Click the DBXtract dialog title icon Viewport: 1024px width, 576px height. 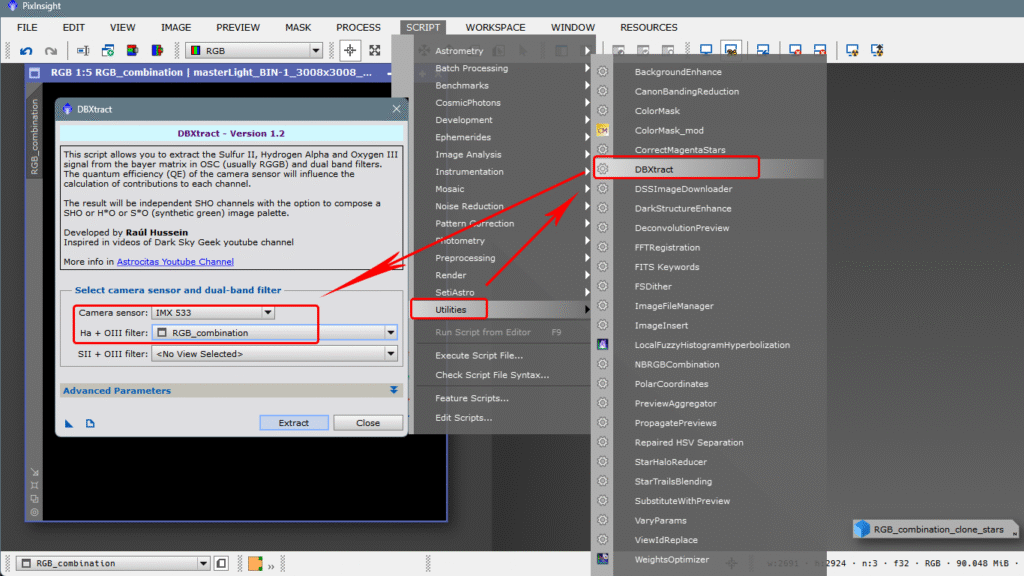coord(67,109)
